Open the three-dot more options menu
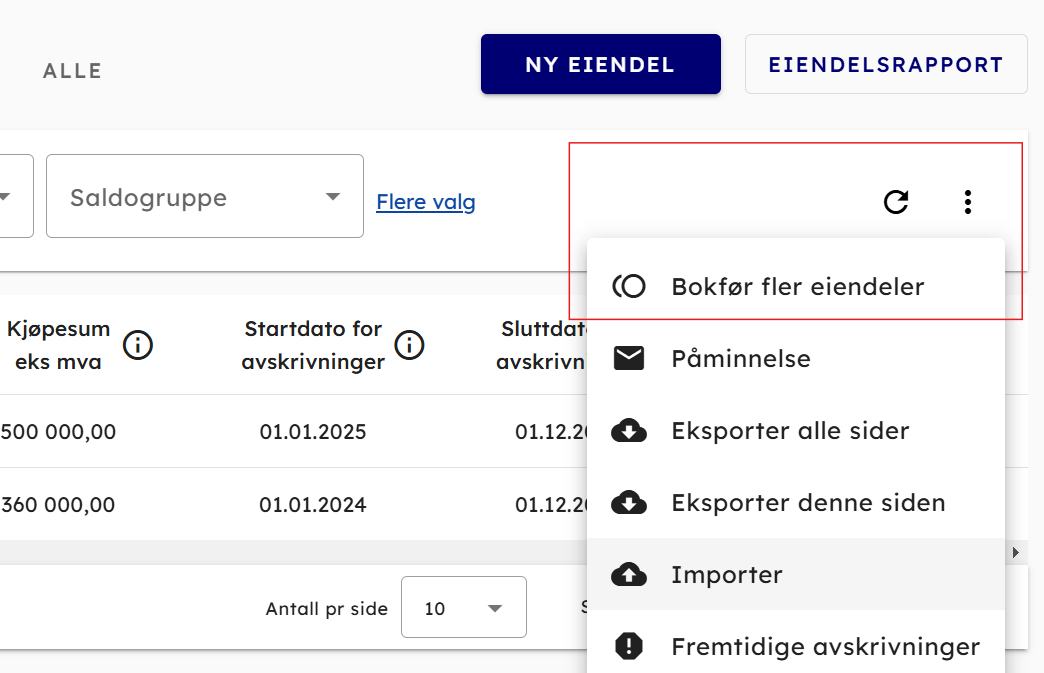The height and width of the screenshot is (673, 1044). point(967,202)
